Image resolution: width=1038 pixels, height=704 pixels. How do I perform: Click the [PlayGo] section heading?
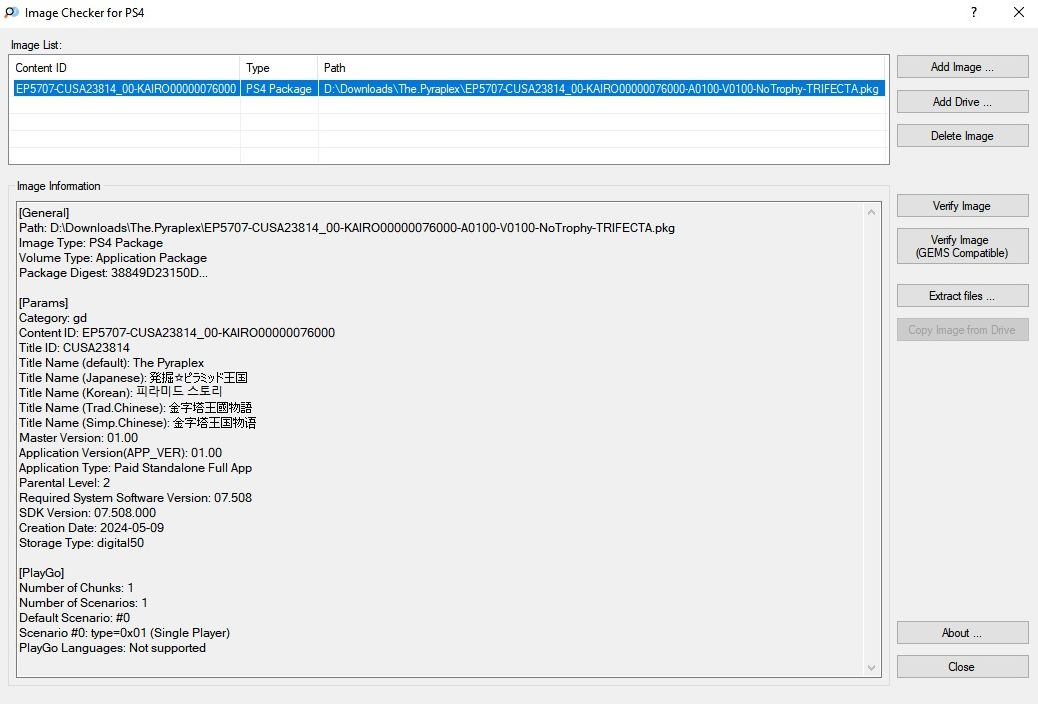click(x=41, y=573)
